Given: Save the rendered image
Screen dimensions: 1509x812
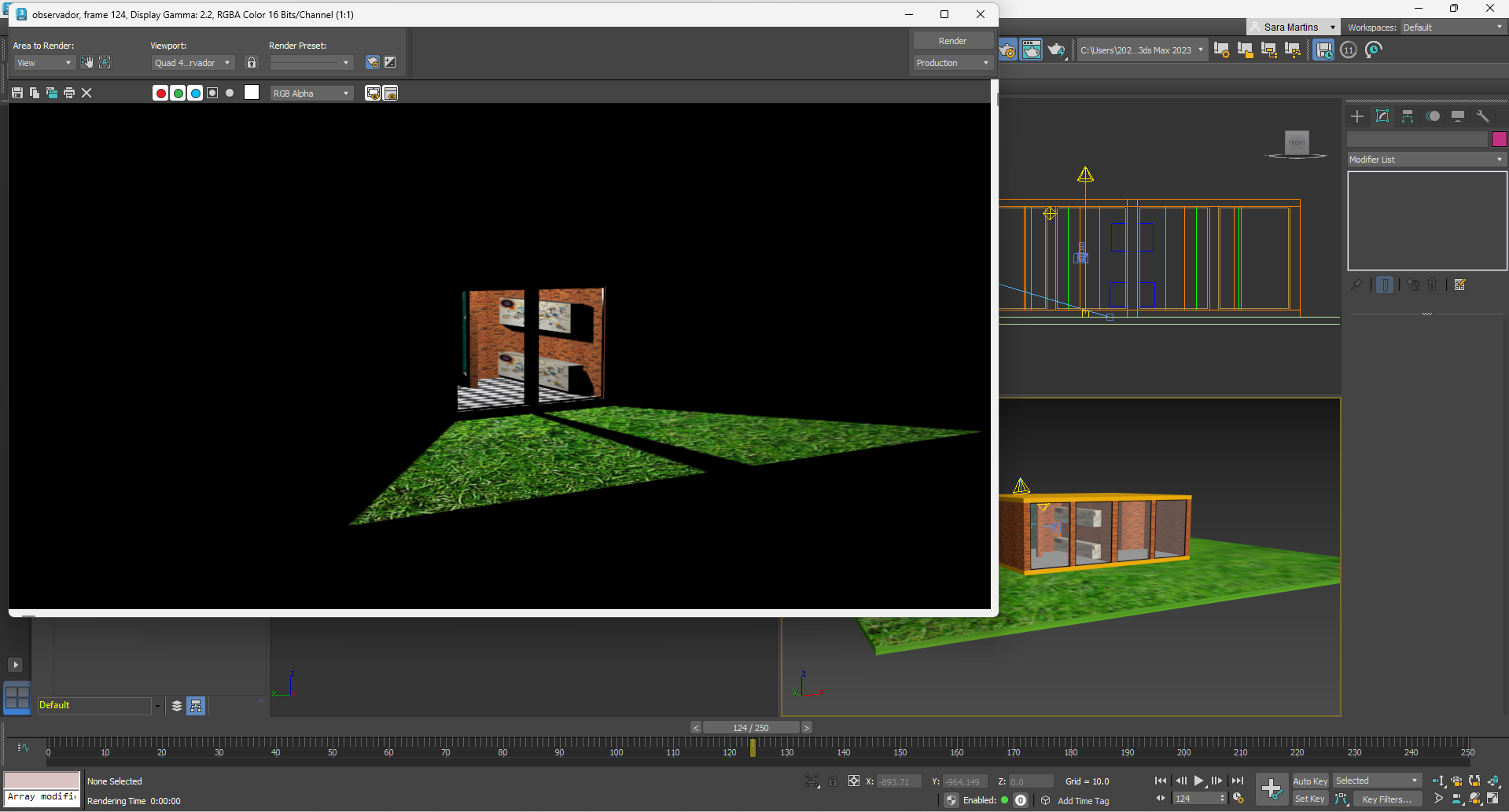Looking at the screenshot, I should click(17, 93).
